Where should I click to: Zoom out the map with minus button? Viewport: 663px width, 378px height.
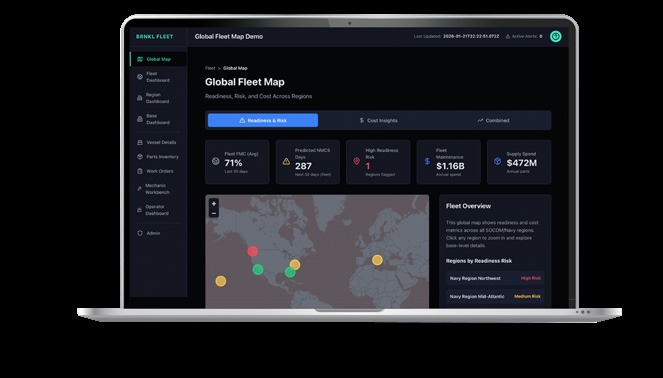(x=214, y=214)
